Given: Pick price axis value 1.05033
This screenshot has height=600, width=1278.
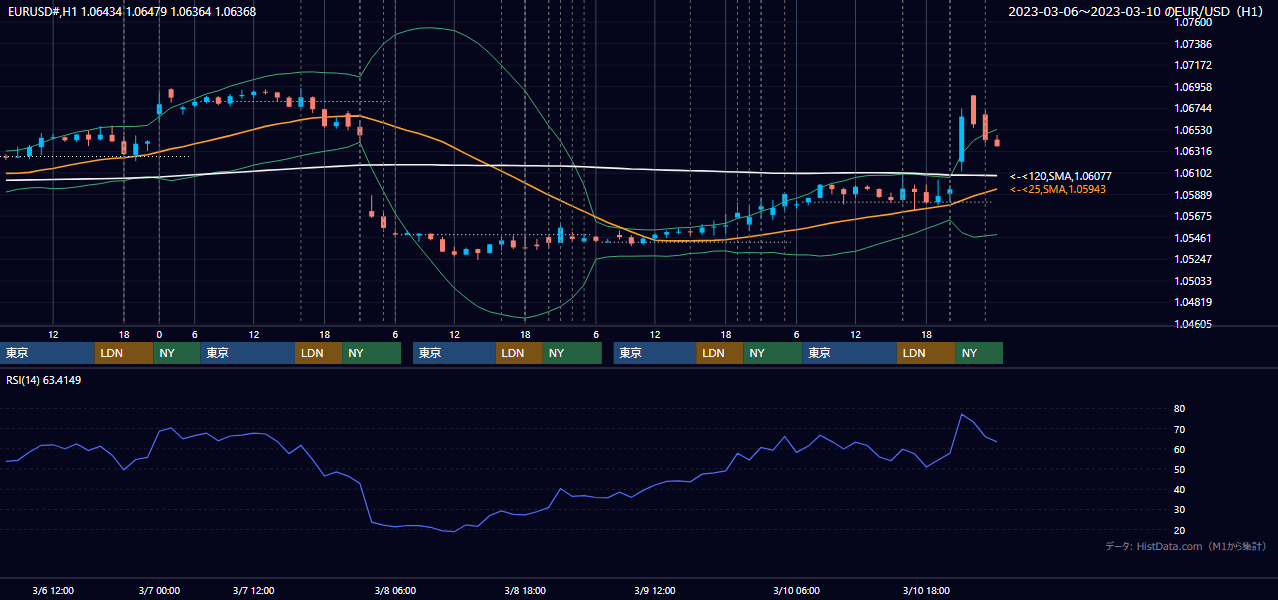Looking at the screenshot, I should point(1192,281).
